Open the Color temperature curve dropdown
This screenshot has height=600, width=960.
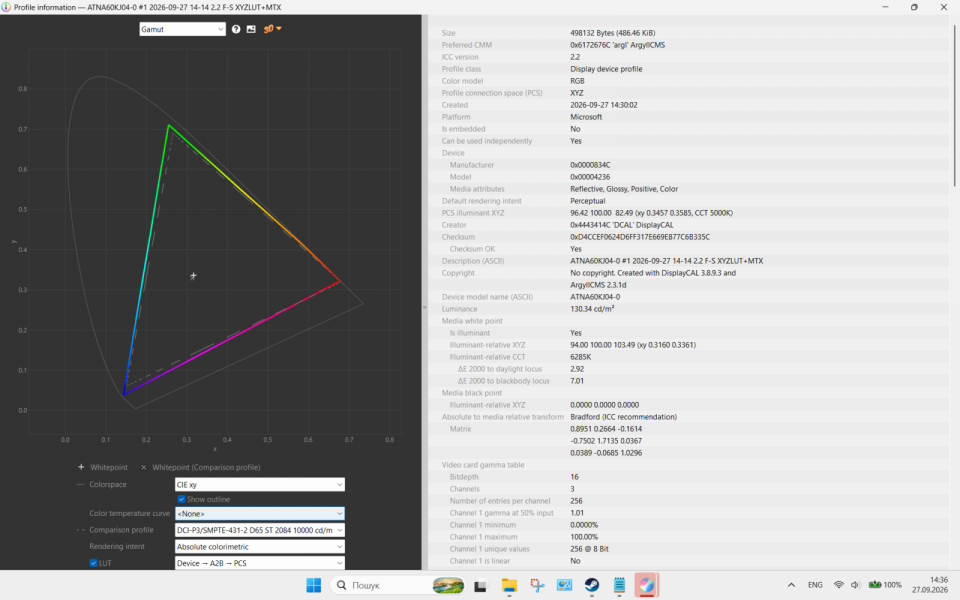[x=260, y=513]
